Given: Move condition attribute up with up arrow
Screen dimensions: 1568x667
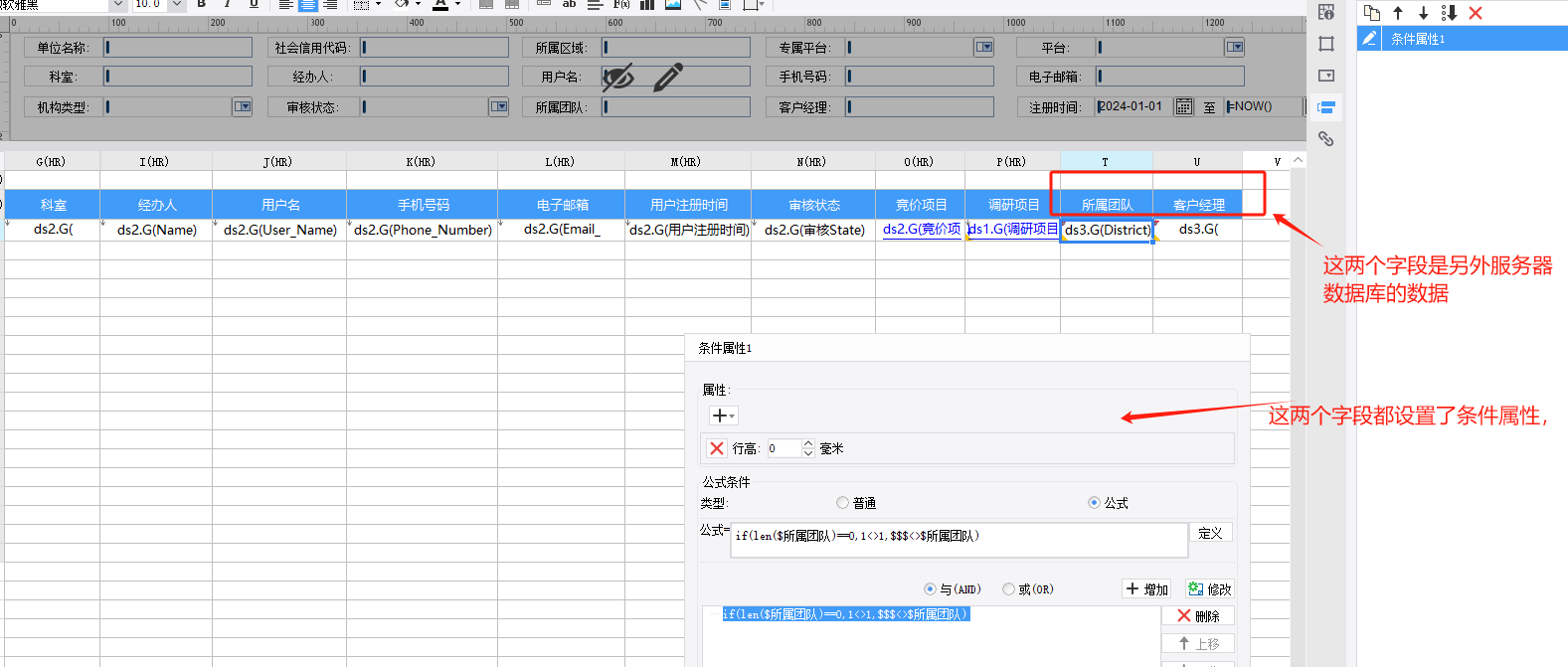Looking at the screenshot, I should pyautogui.click(x=1398, y=13).
